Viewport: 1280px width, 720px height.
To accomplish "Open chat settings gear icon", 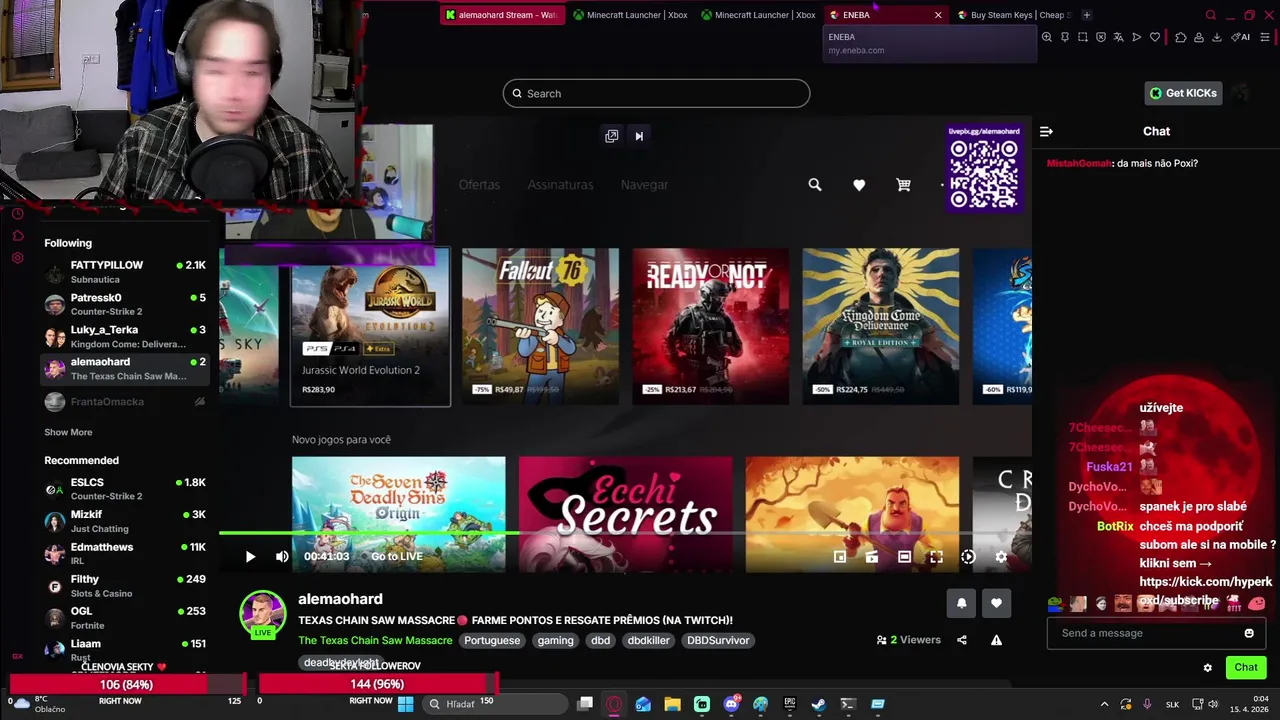I will tap(1207, 667).
